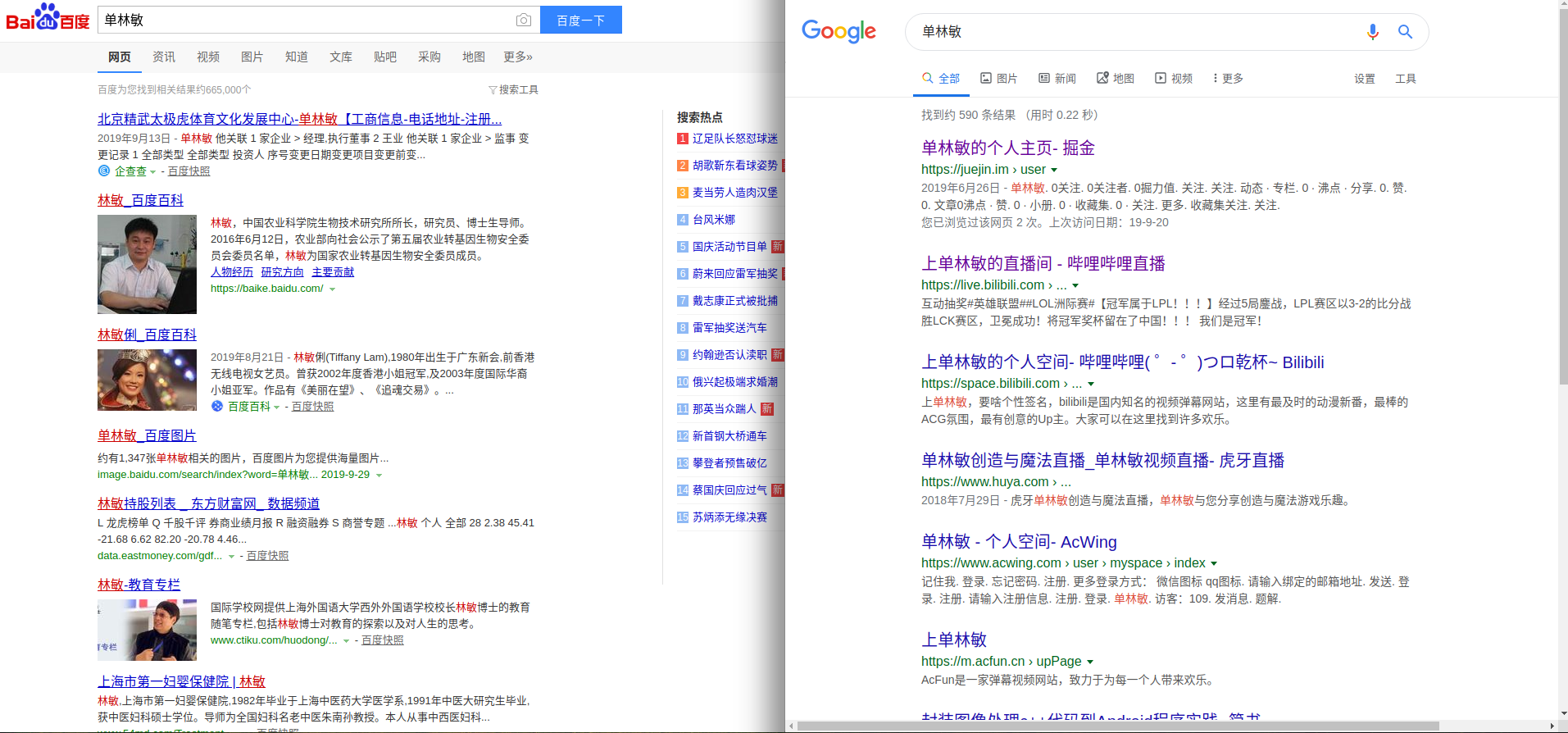Click 林敏俐 pageant photo thumbnail
Viewport: 1568px width, 733px height.
[147, 380]
